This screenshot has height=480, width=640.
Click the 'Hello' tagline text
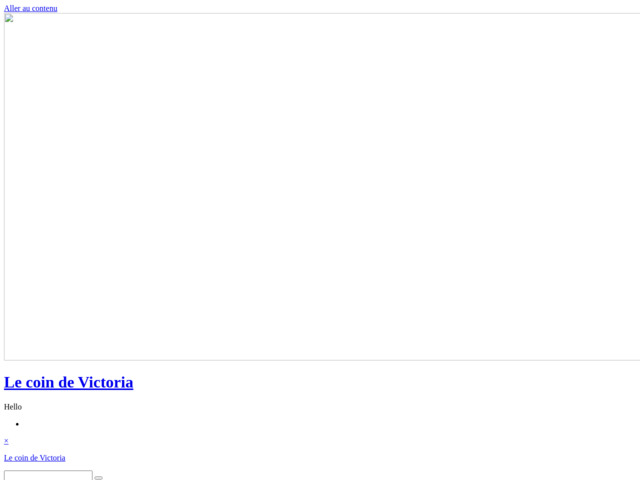click(x=13, y=407)
